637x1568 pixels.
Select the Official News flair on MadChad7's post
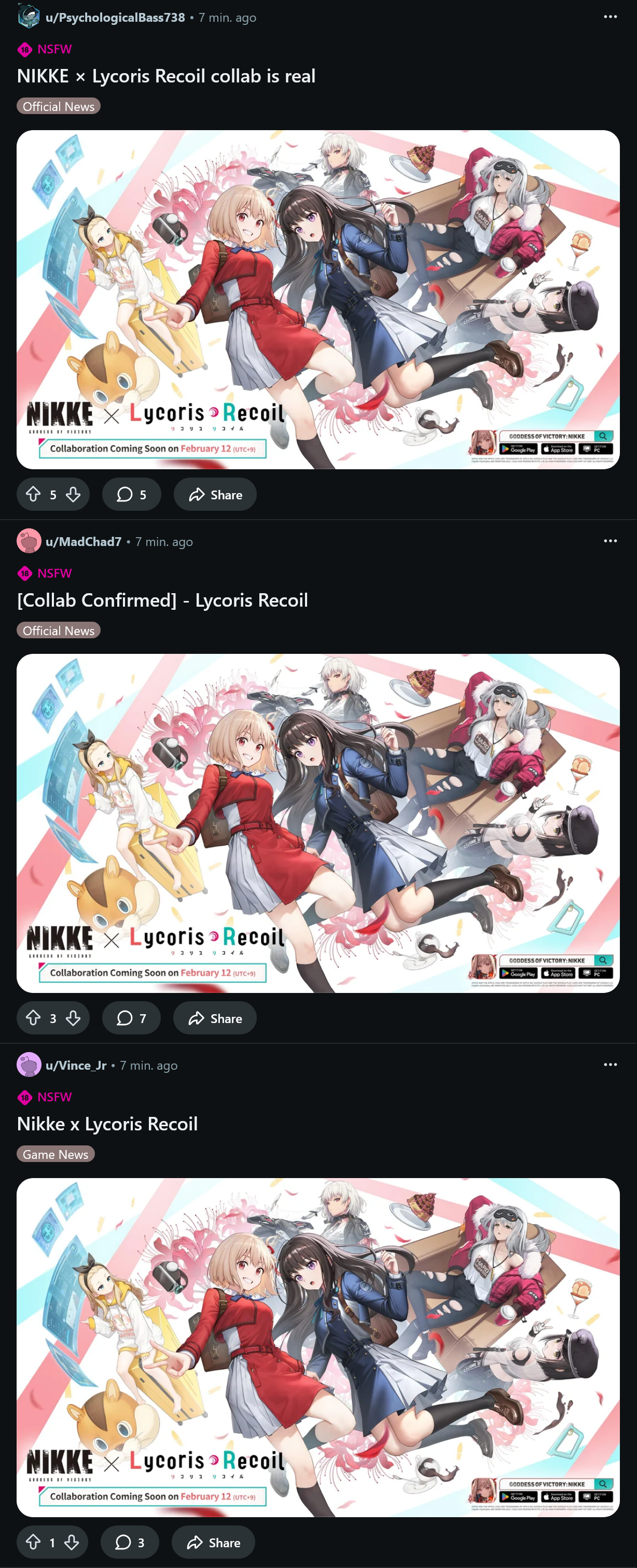pyautogui.click(x=59, y=630)
